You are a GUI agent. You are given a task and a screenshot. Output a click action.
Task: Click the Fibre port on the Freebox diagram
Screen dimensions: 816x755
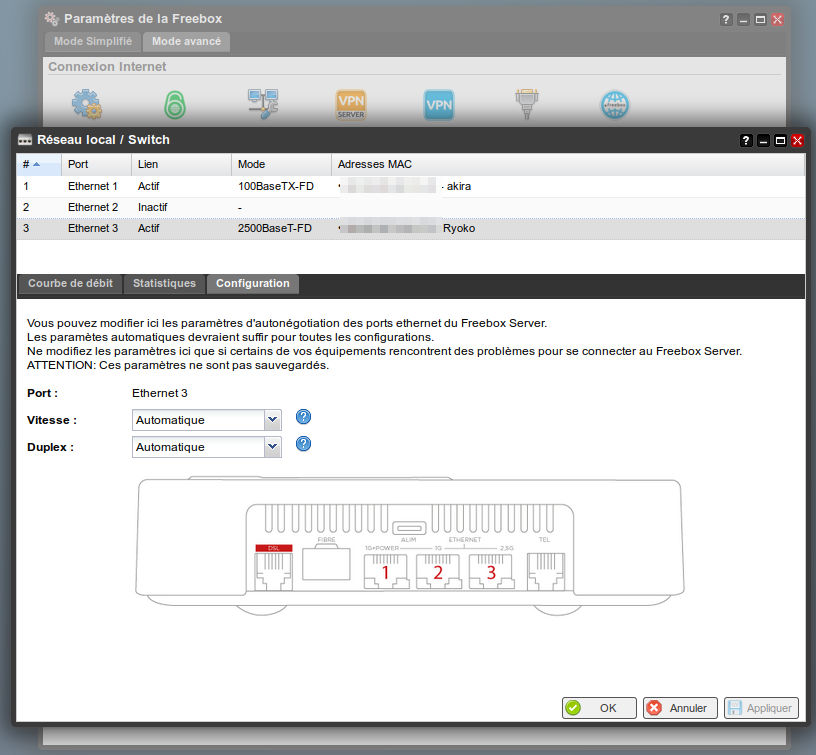(326, 562)
